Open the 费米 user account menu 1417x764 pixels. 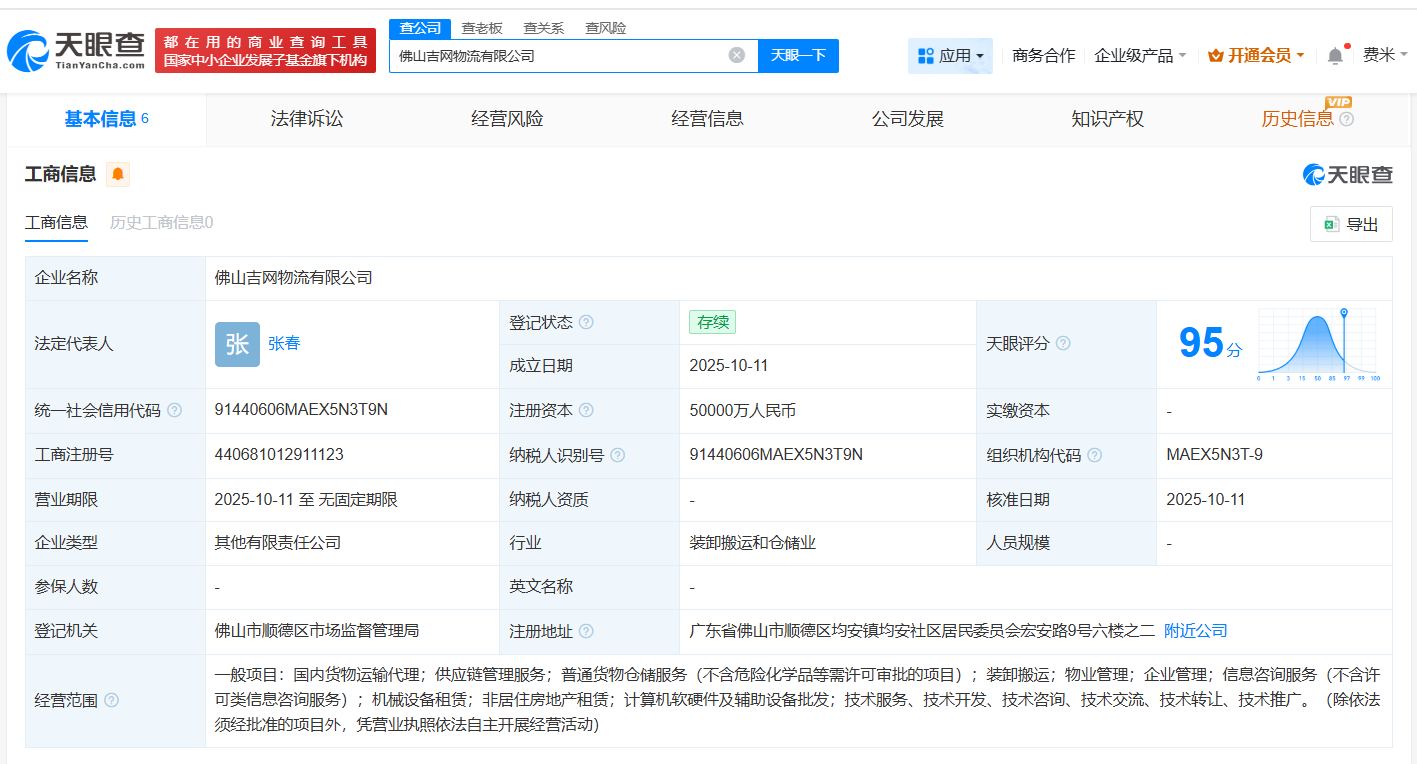click(1385, 56)
